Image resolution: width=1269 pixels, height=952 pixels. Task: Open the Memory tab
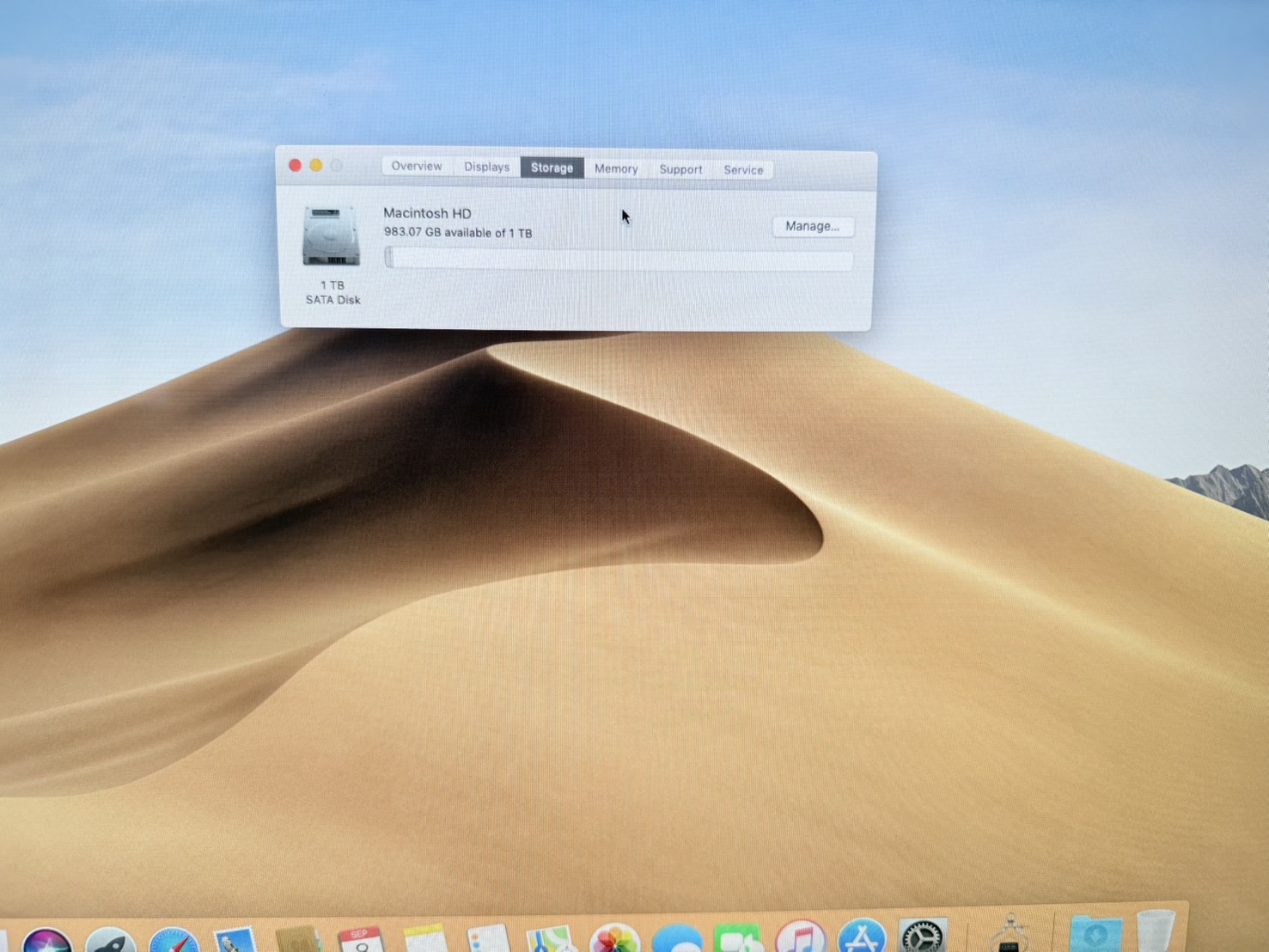coord(615,168)
